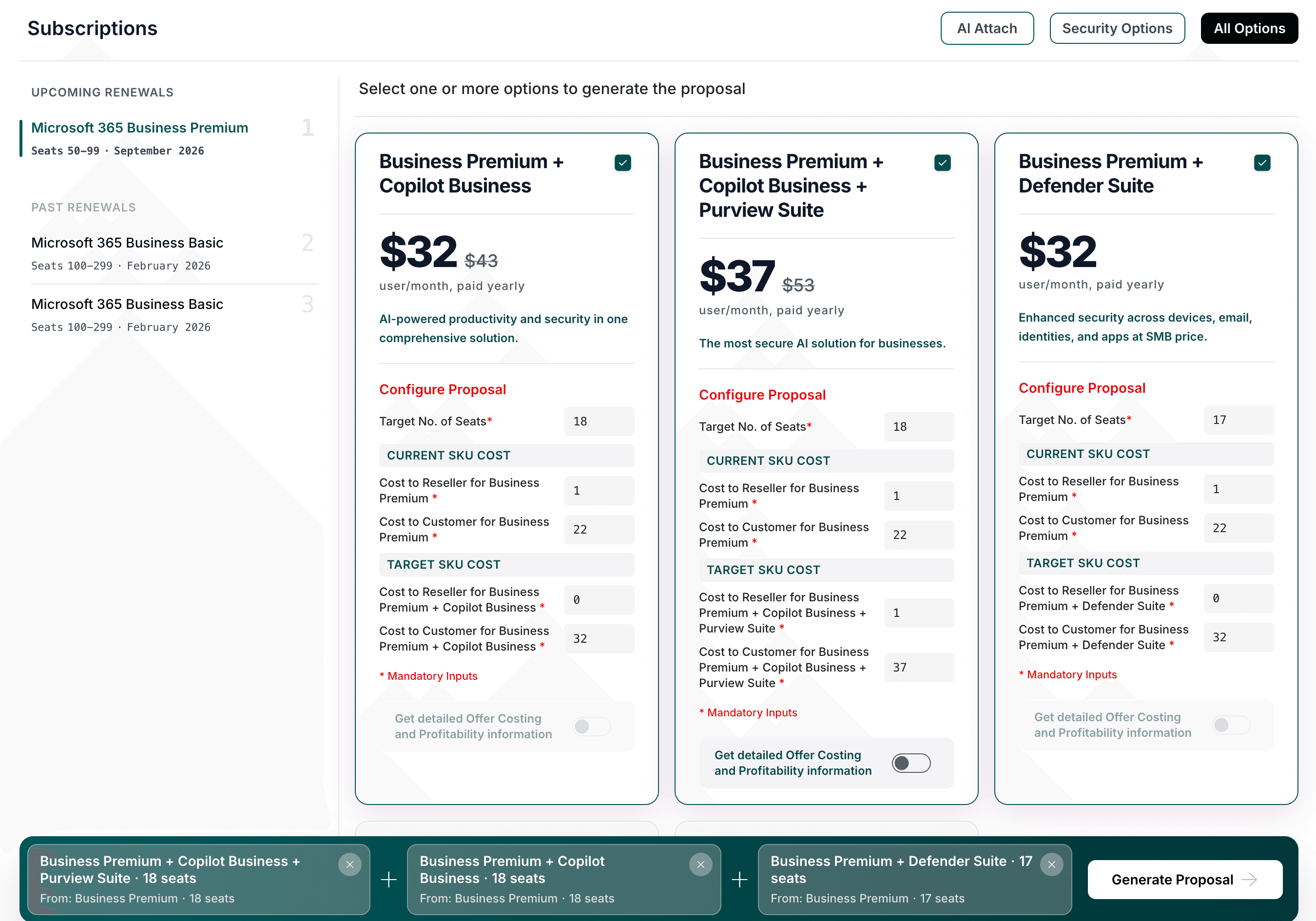Remove Business Premium + Copilot Business chip
The width and height of the screenshot is (1316, 921).
(x=700, y=864)
